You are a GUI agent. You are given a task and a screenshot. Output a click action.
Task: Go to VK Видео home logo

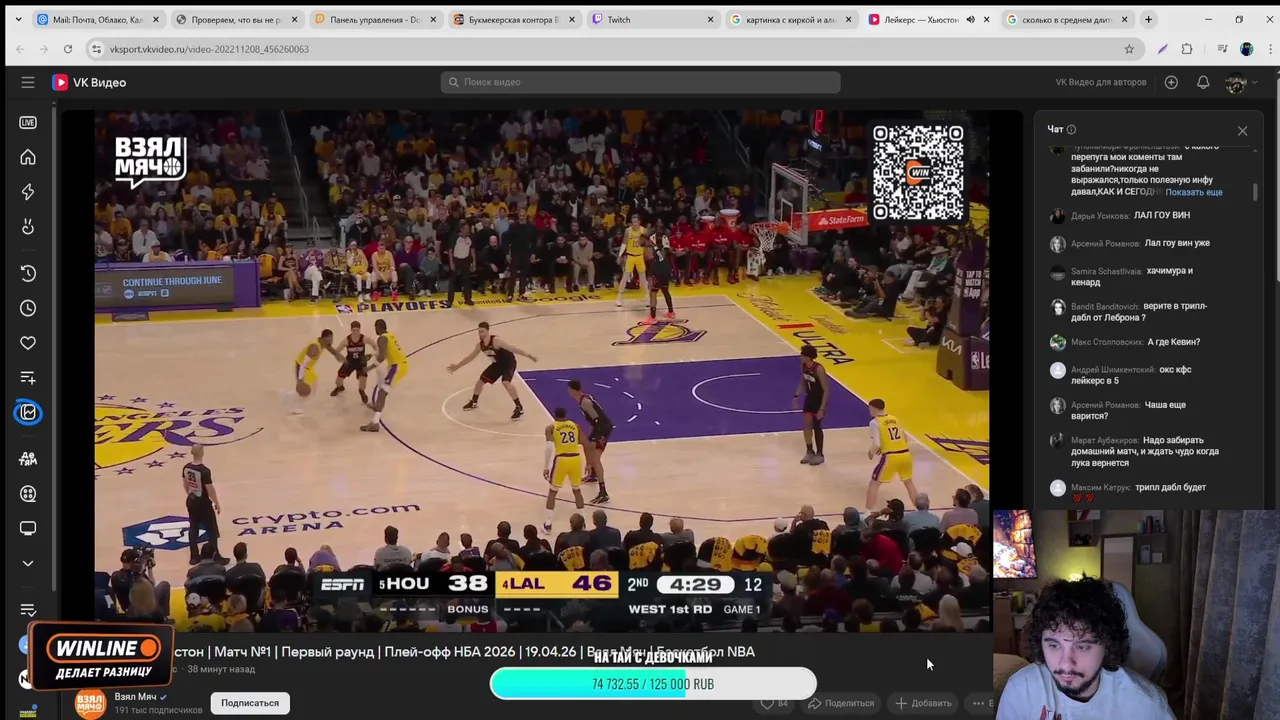coord(89,82)
